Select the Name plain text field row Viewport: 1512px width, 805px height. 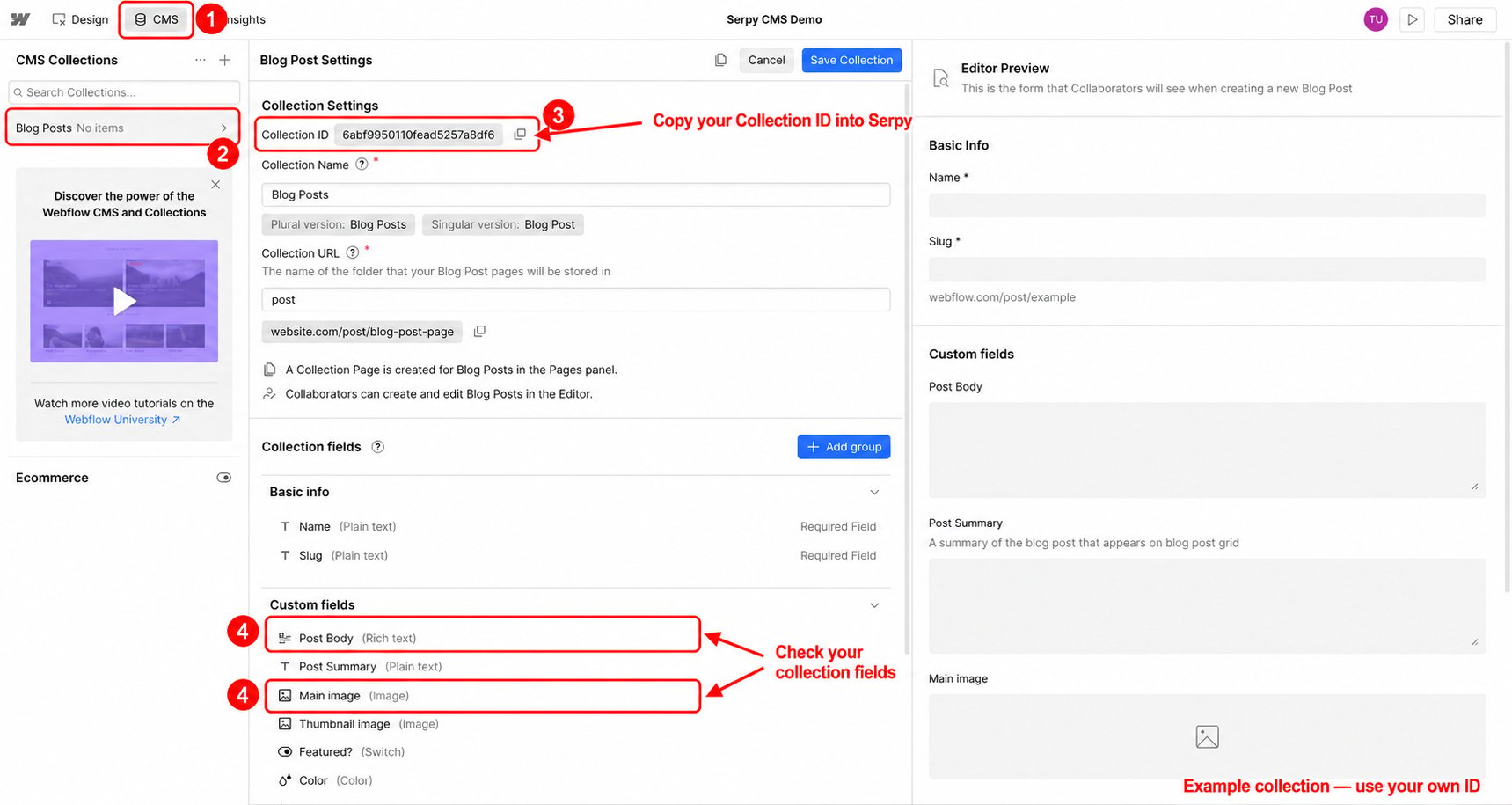pos(576,526)
